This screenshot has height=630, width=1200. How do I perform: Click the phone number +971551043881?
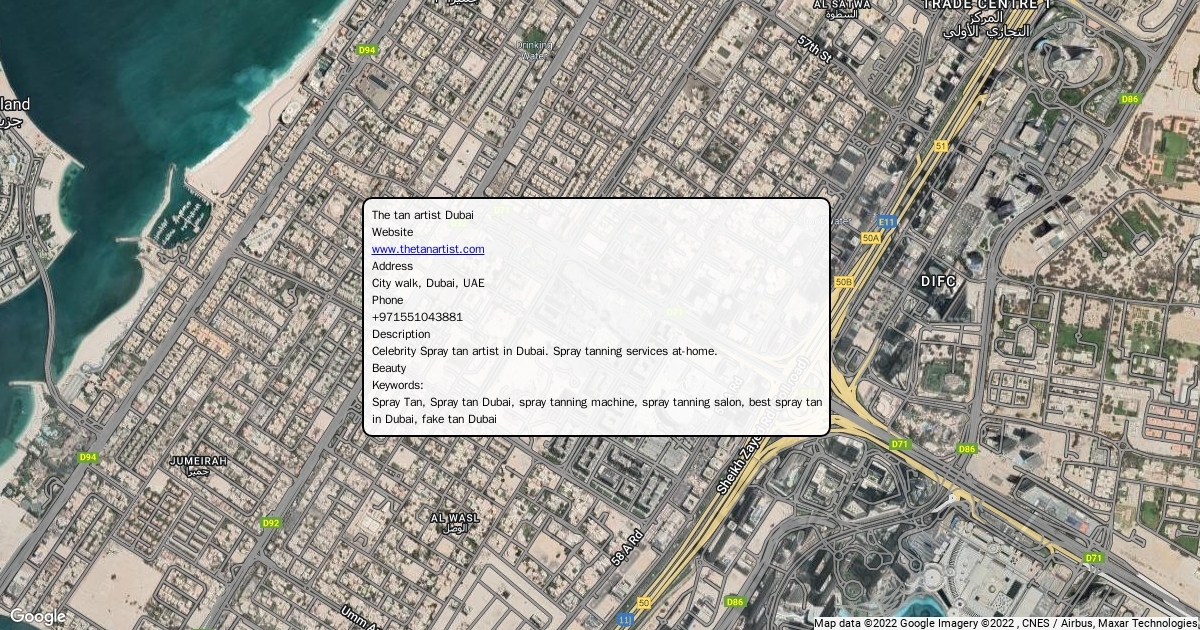(x=417, y=317)
